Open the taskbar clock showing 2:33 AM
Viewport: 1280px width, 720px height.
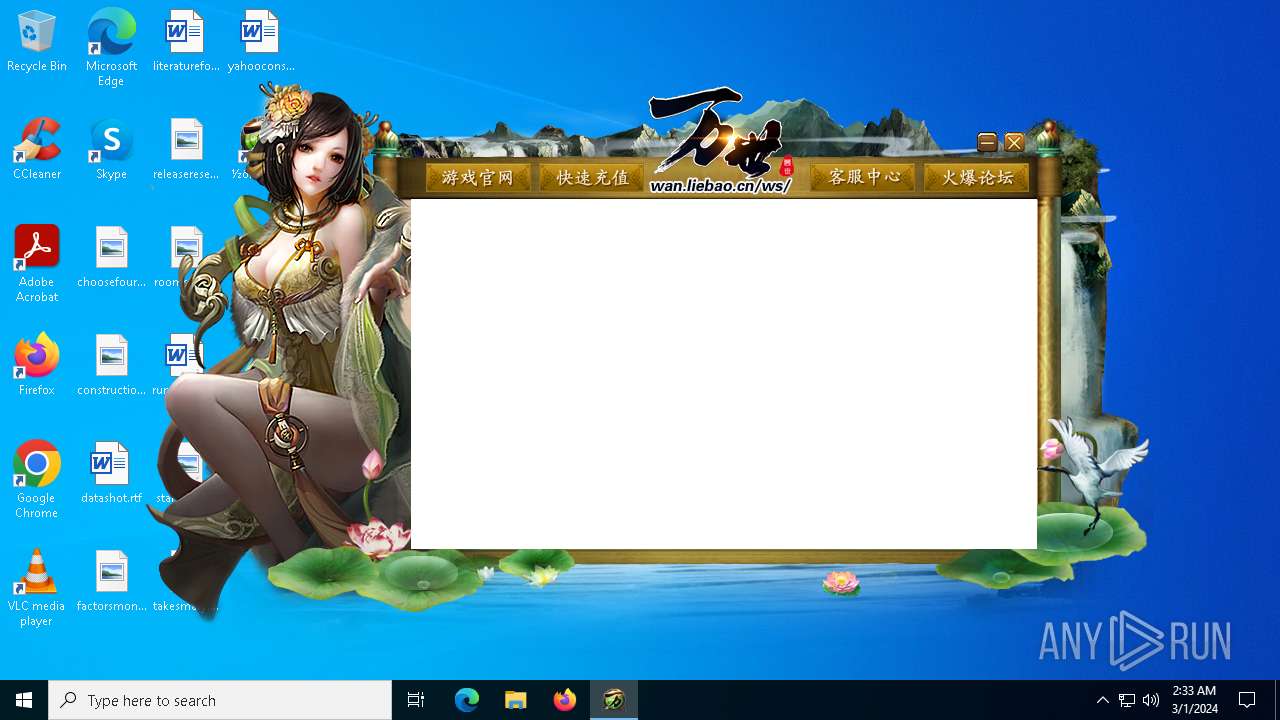pyautogui.click(x=1195, y=700)
